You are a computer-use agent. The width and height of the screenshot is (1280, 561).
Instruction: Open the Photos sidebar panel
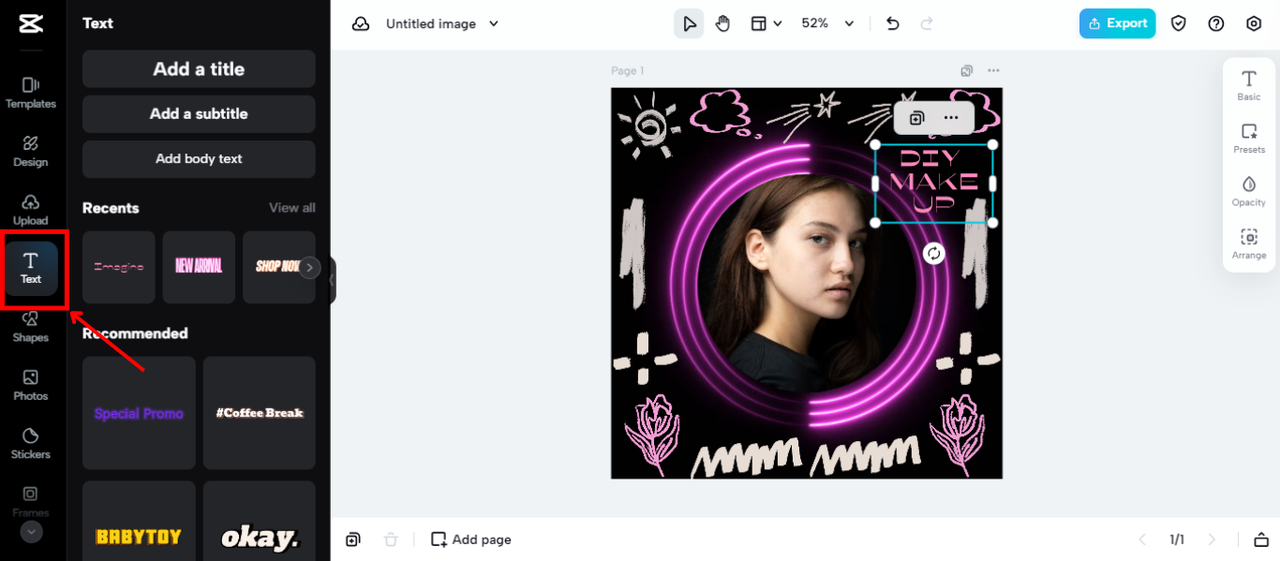coord(31,385)
